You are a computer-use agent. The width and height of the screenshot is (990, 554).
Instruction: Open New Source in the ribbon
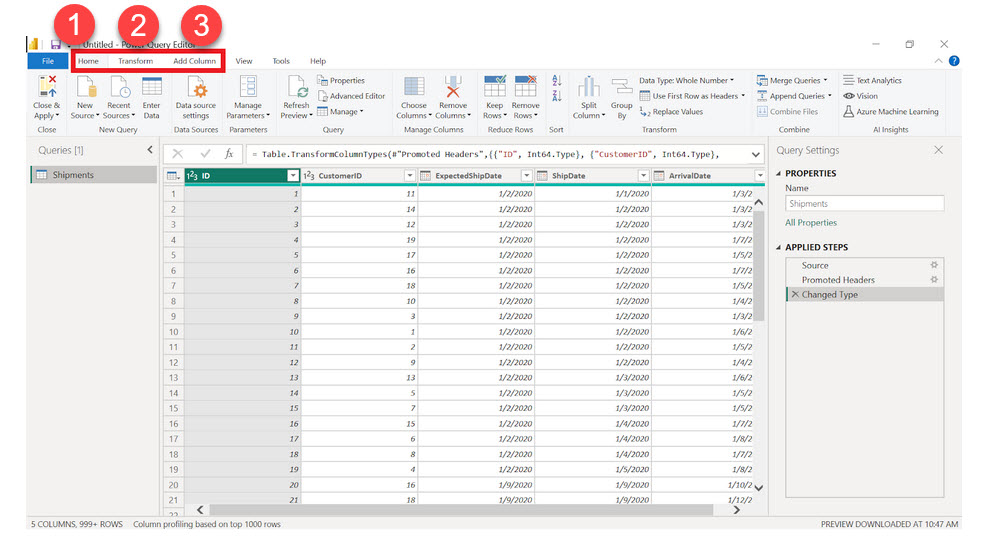tap(85, 97)
